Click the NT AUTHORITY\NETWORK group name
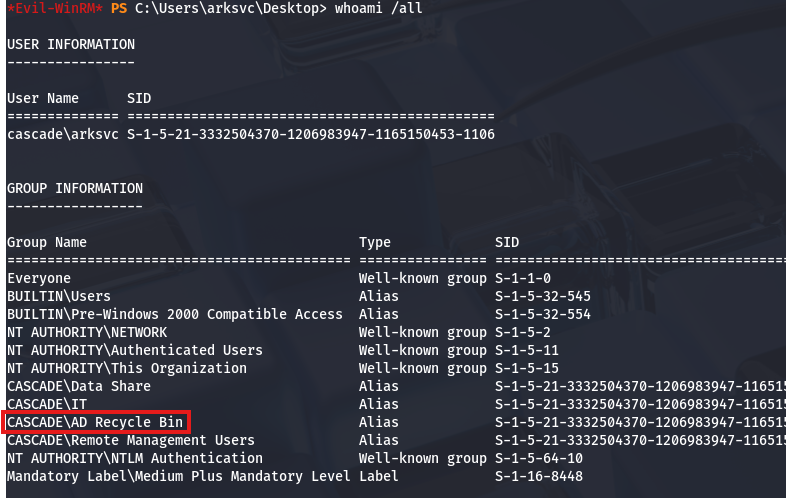 (87, 332)
